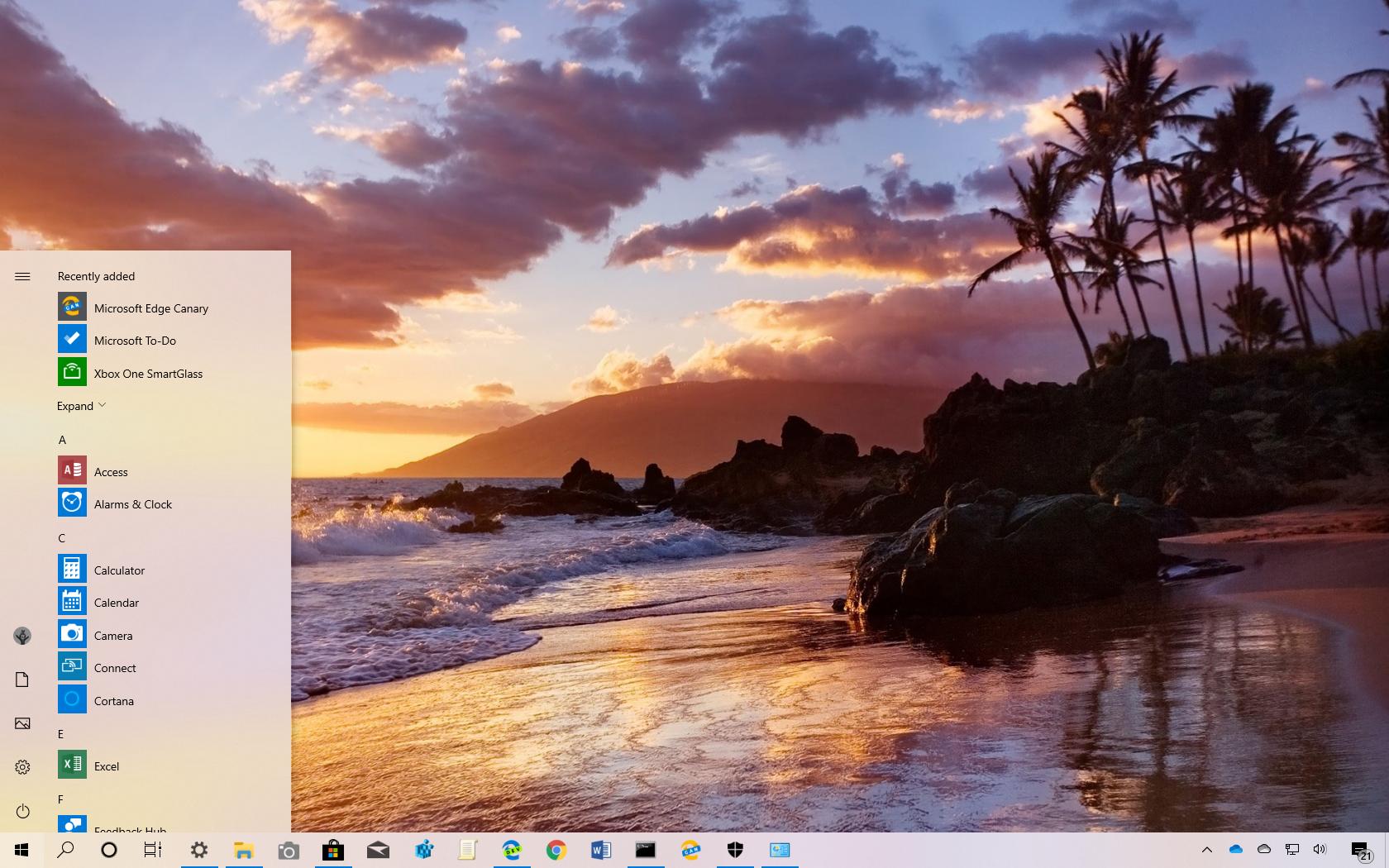
Task: Open the user account avatar menu
Action: (22, 636)
